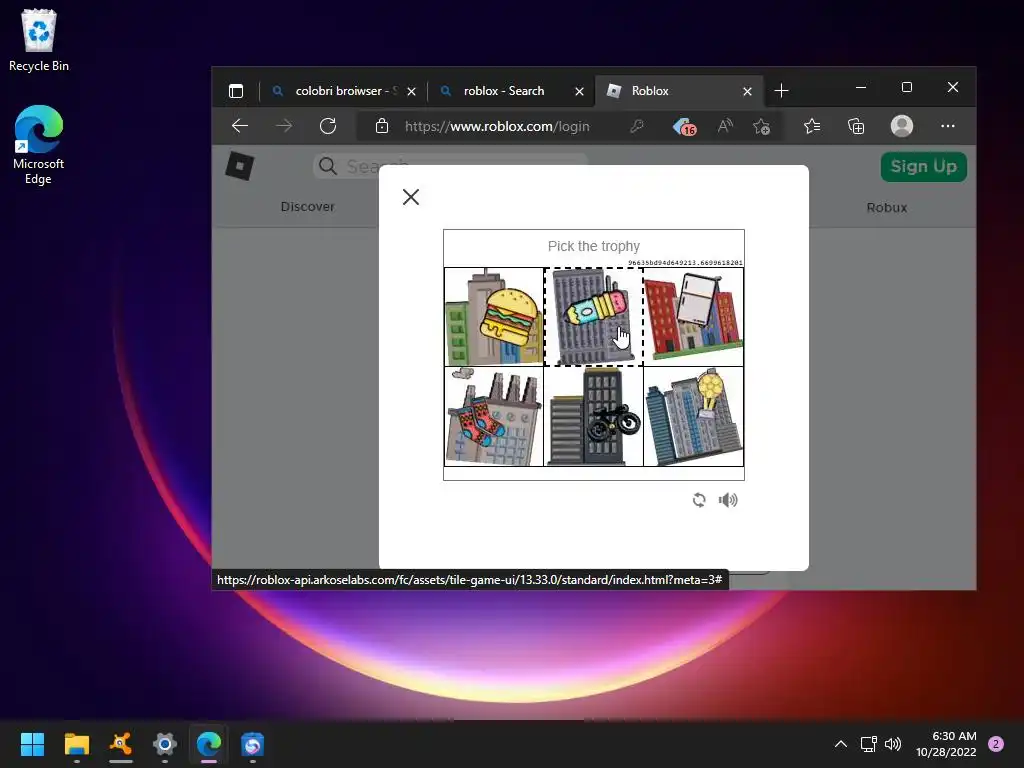Click the address bar URL

[497, 126]
